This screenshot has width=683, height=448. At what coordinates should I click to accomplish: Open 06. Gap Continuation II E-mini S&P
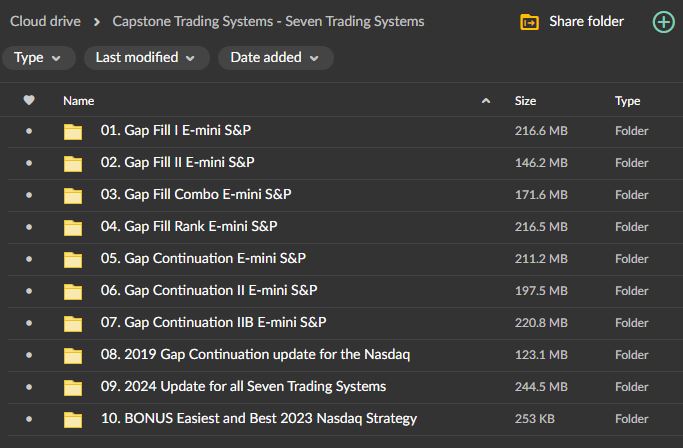pyautogui.click(x=209, y=290)
